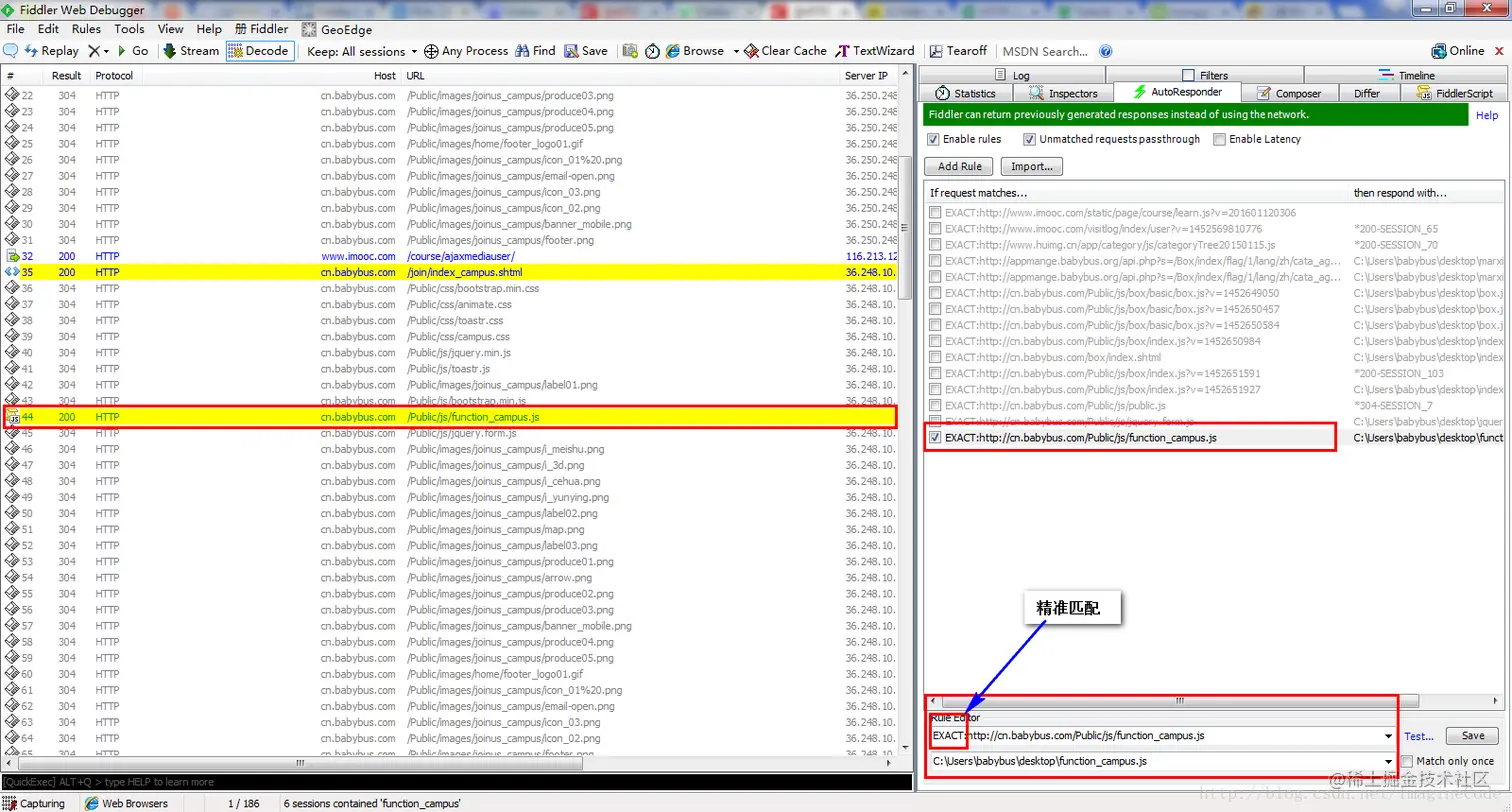The image size is (1512, 812).
Task: Select session 44 function_campus.js
Action: coord(450,417)
